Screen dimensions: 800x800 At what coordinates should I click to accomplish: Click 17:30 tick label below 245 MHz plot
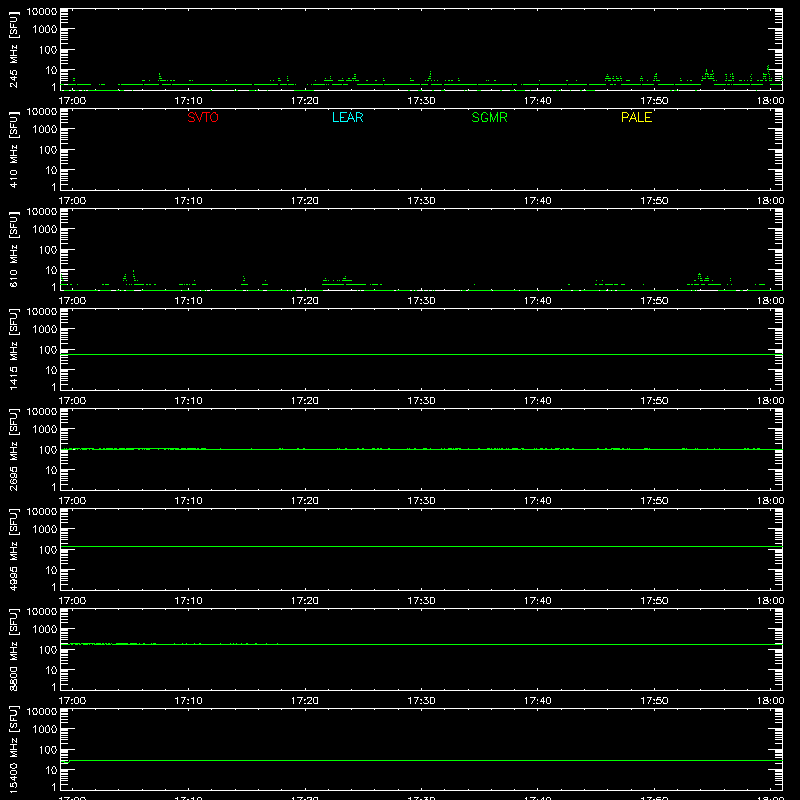(x=421, y=101)
